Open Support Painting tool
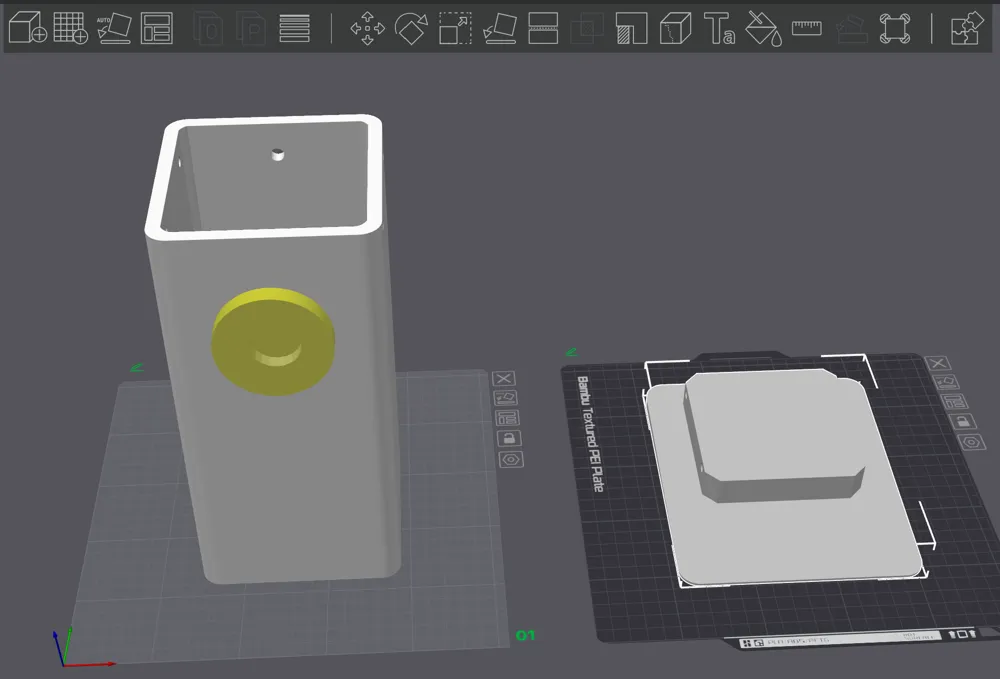This screenshot has height=679, width=1000. point(631,29)
